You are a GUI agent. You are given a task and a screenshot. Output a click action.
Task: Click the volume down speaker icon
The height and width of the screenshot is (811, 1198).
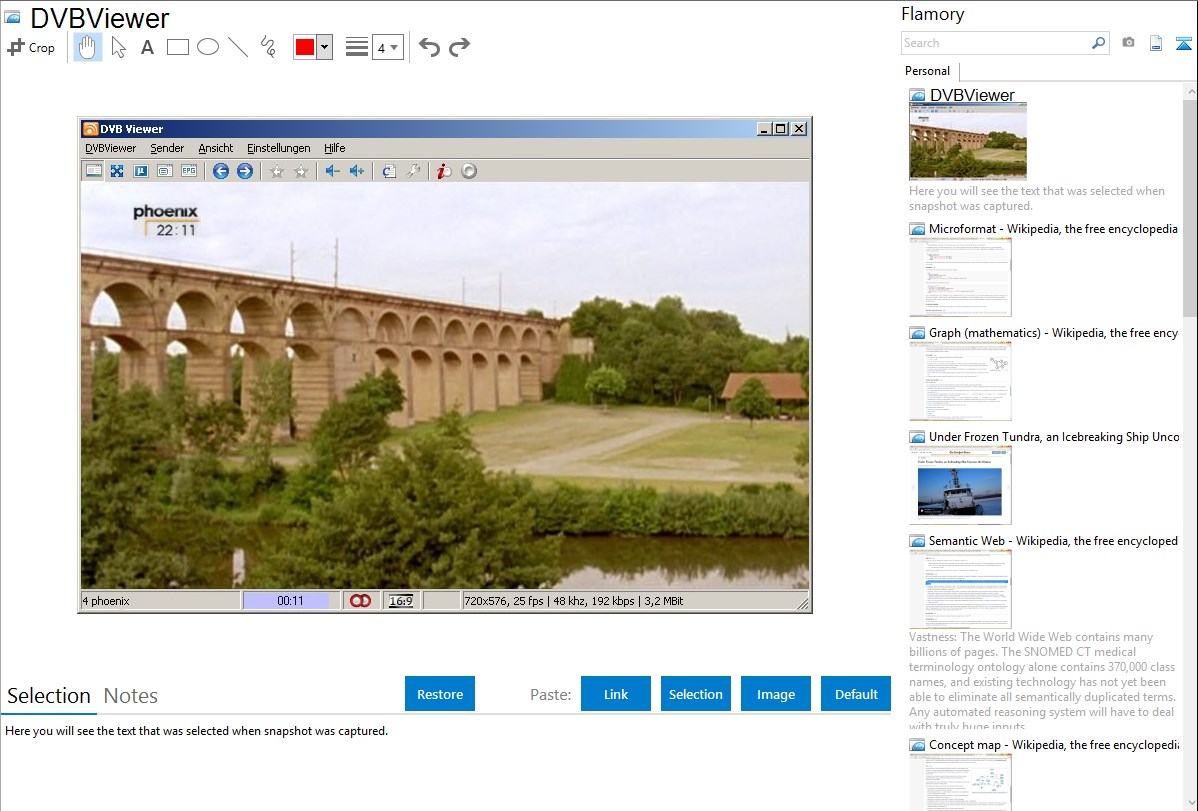pyautogui.click(x=332, y=171)
